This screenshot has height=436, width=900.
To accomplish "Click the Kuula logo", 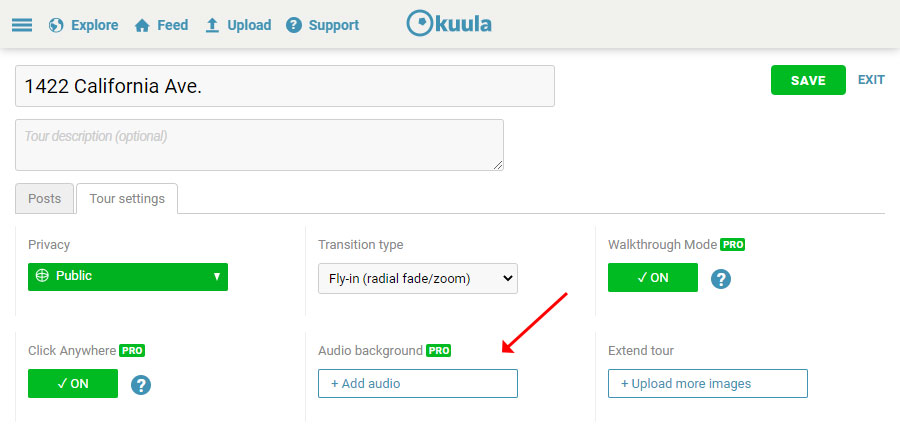I will coord(449,24).
